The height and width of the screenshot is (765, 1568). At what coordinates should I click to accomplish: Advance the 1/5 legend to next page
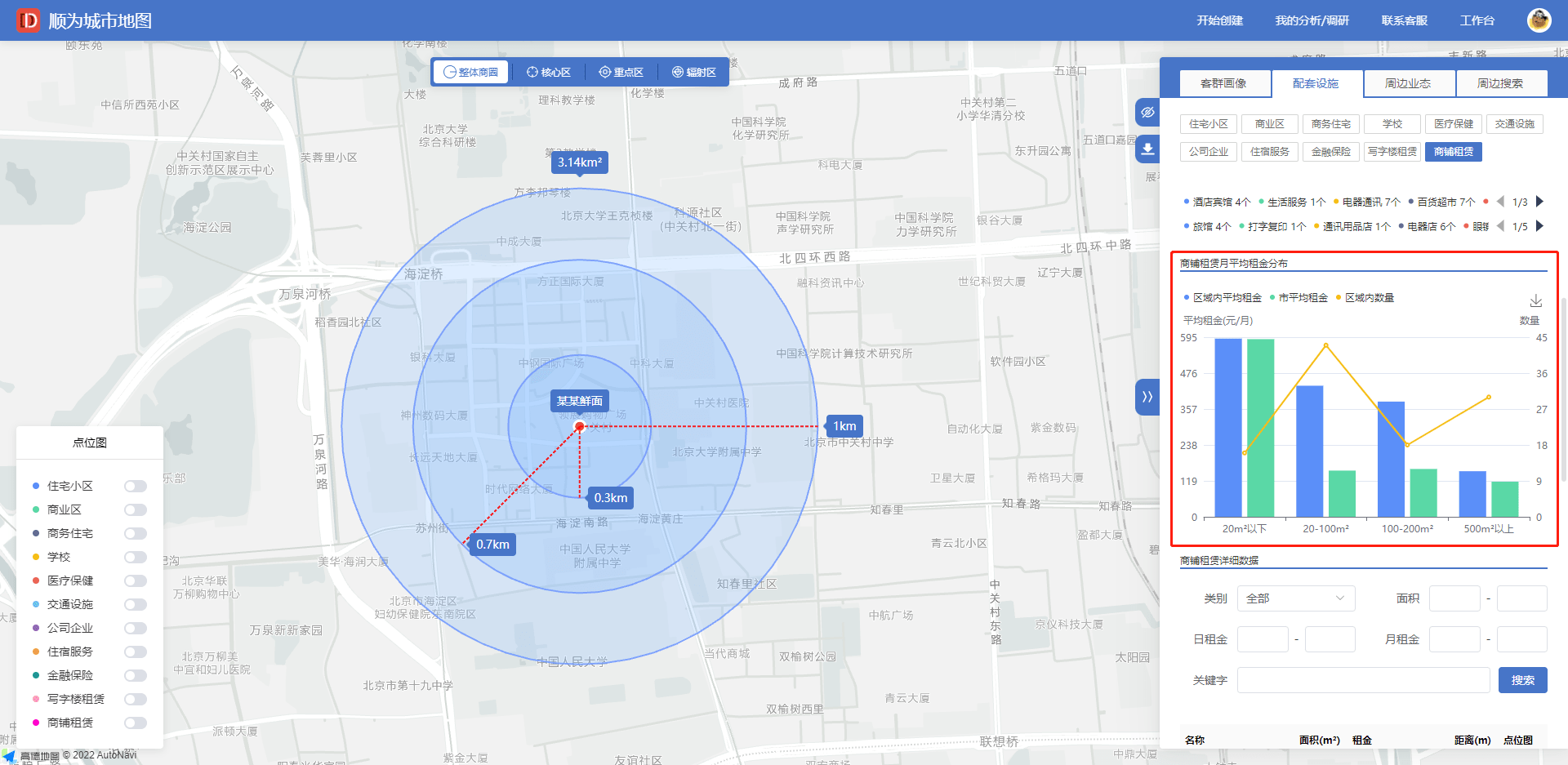coord(1539,226)
